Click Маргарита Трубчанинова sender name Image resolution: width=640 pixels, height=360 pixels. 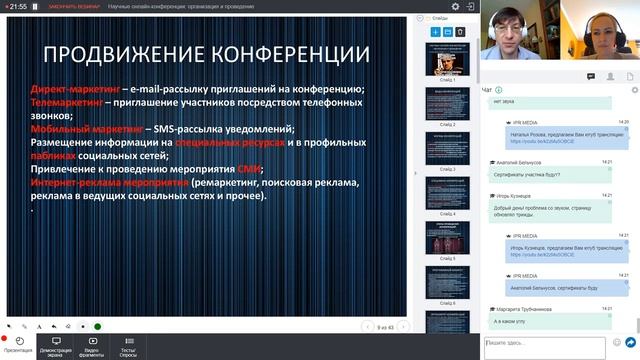[x=524, y=309]
